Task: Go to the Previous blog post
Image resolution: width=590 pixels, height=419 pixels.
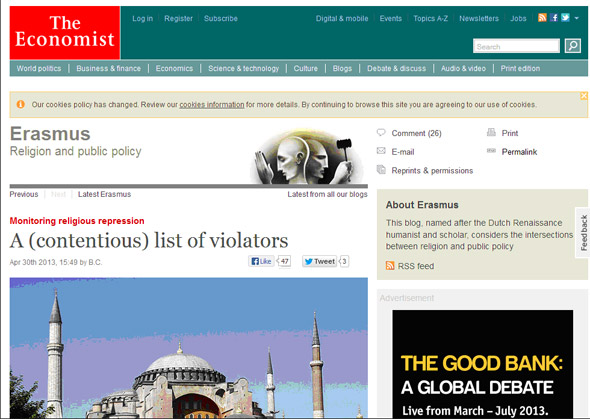Action: click(24, 194)
